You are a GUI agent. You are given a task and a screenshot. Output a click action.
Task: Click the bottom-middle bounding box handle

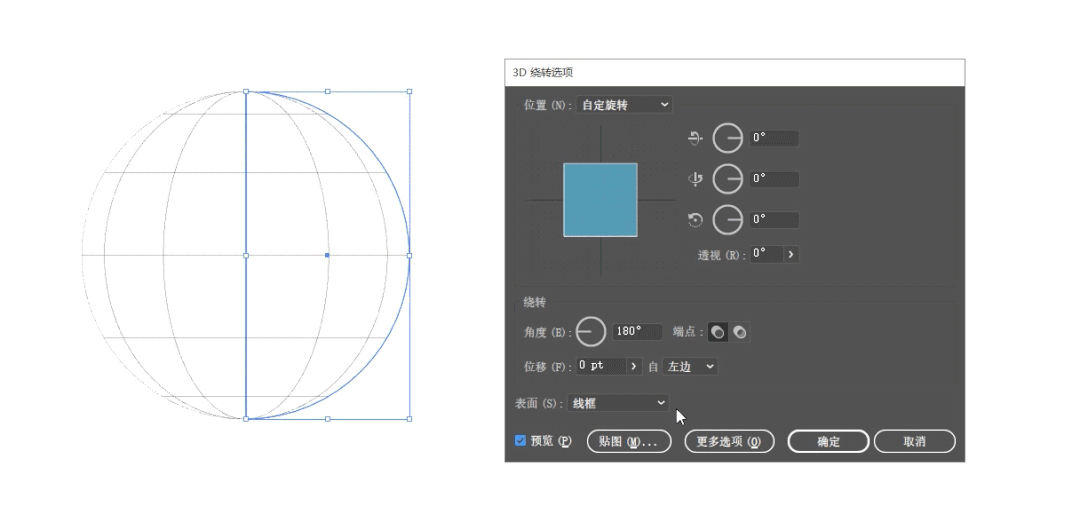click(327, 419)
